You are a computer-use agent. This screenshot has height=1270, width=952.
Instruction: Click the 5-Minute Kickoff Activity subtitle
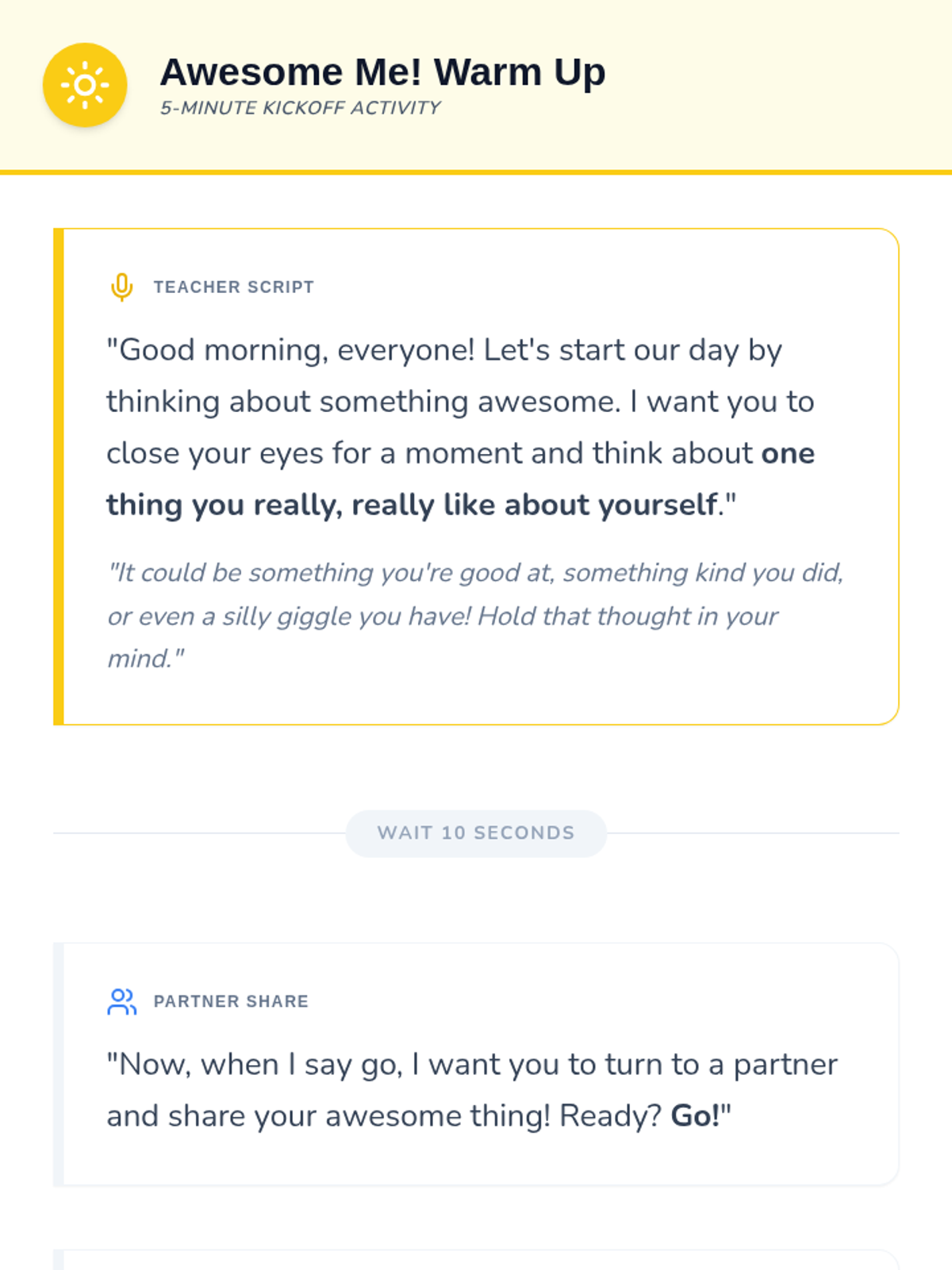(300, 108)
